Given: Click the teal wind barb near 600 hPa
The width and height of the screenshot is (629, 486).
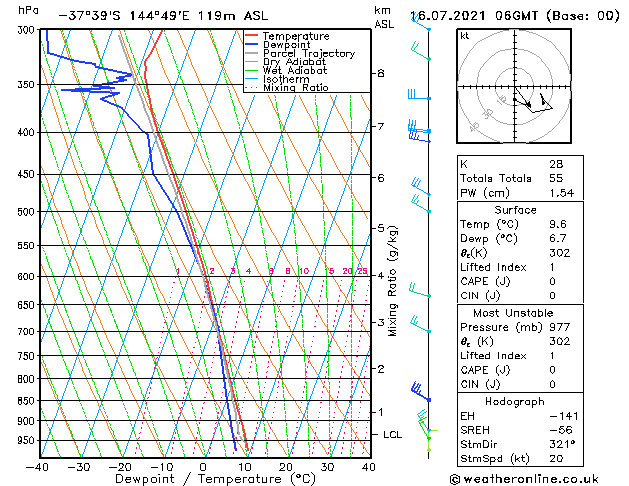Looking at the screenshot, I should pos(420,290).
